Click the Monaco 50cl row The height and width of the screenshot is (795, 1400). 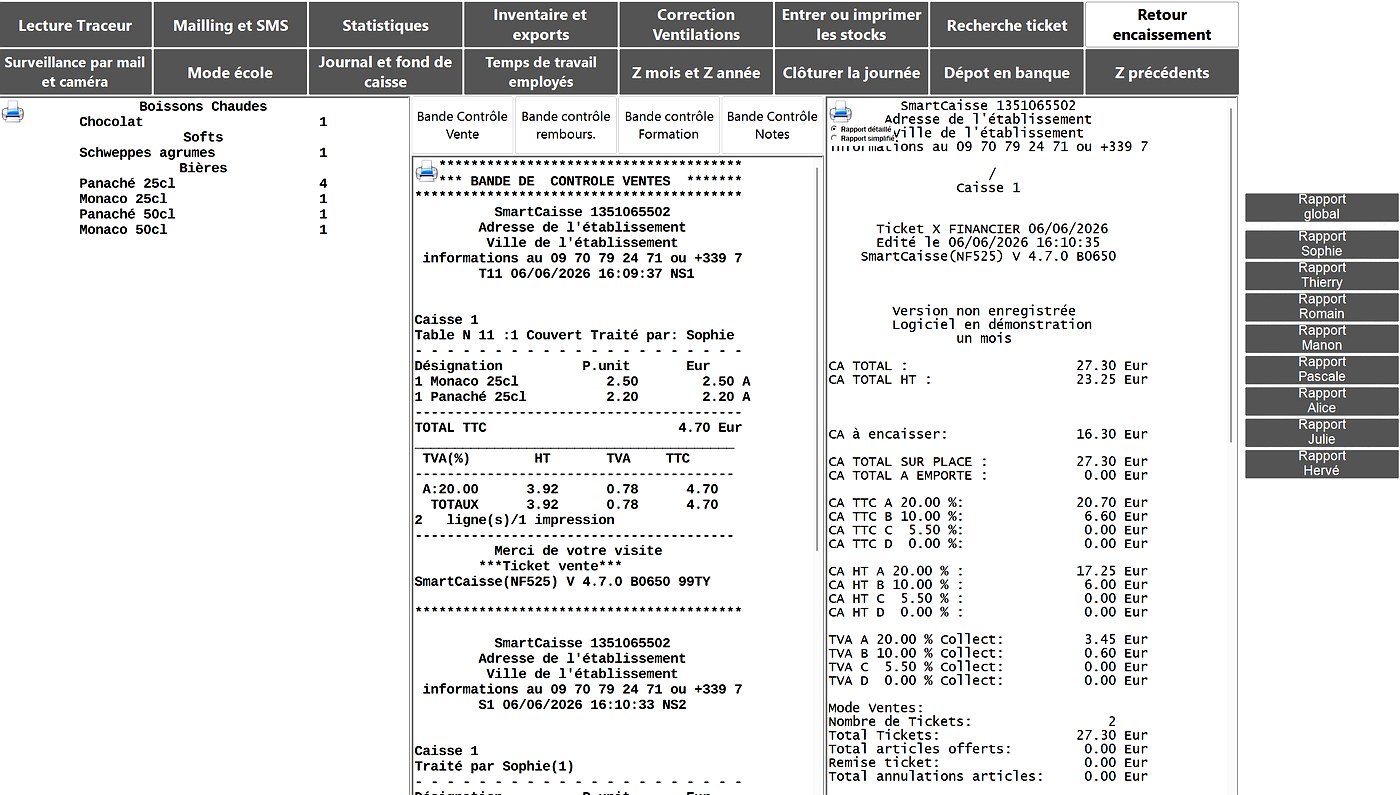[203, 230]
